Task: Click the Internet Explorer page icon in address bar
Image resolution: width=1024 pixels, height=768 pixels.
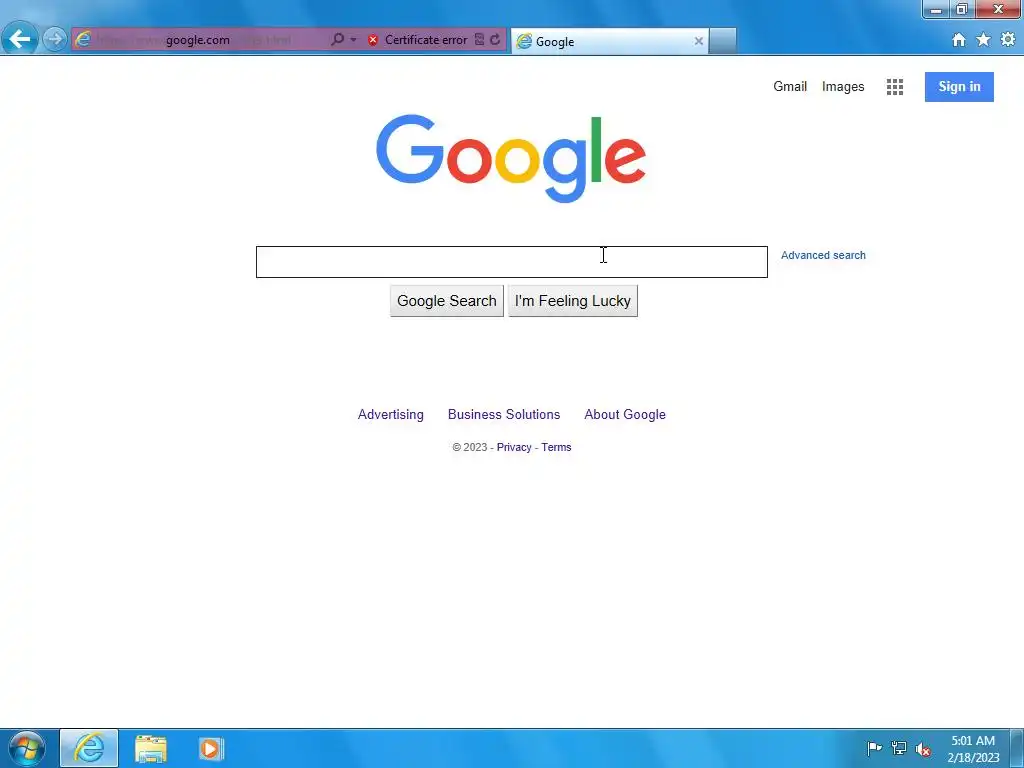Action: (x=83, y=39)
